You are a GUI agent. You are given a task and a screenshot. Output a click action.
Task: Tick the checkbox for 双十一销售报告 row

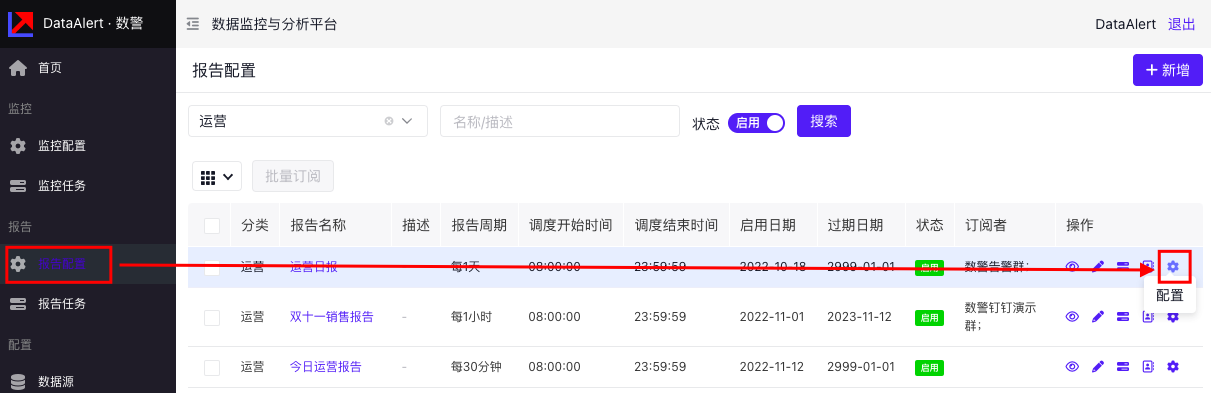click(x=212, y=317)
